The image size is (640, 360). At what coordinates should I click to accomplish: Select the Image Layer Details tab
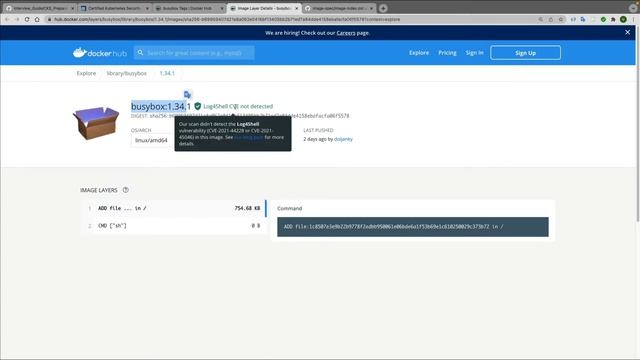264,8
